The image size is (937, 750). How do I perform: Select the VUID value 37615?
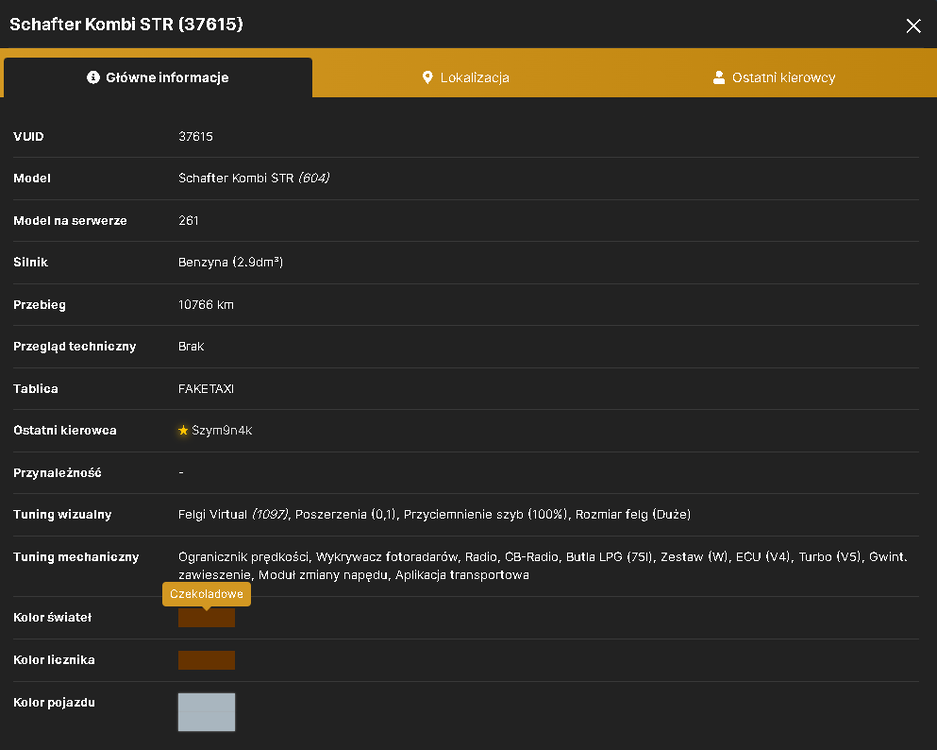[195, 136]
